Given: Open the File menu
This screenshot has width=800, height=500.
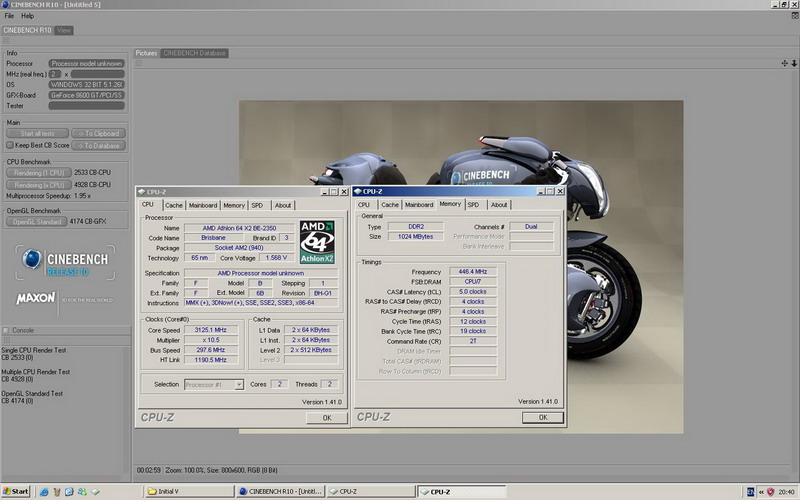Looking at the screenshot, I should (x=9, y=16).
